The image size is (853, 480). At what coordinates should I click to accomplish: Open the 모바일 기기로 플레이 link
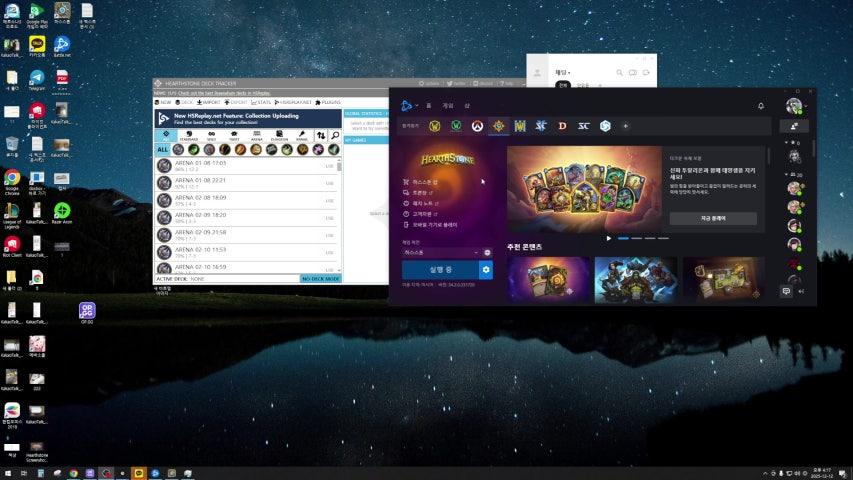point(430,225)
